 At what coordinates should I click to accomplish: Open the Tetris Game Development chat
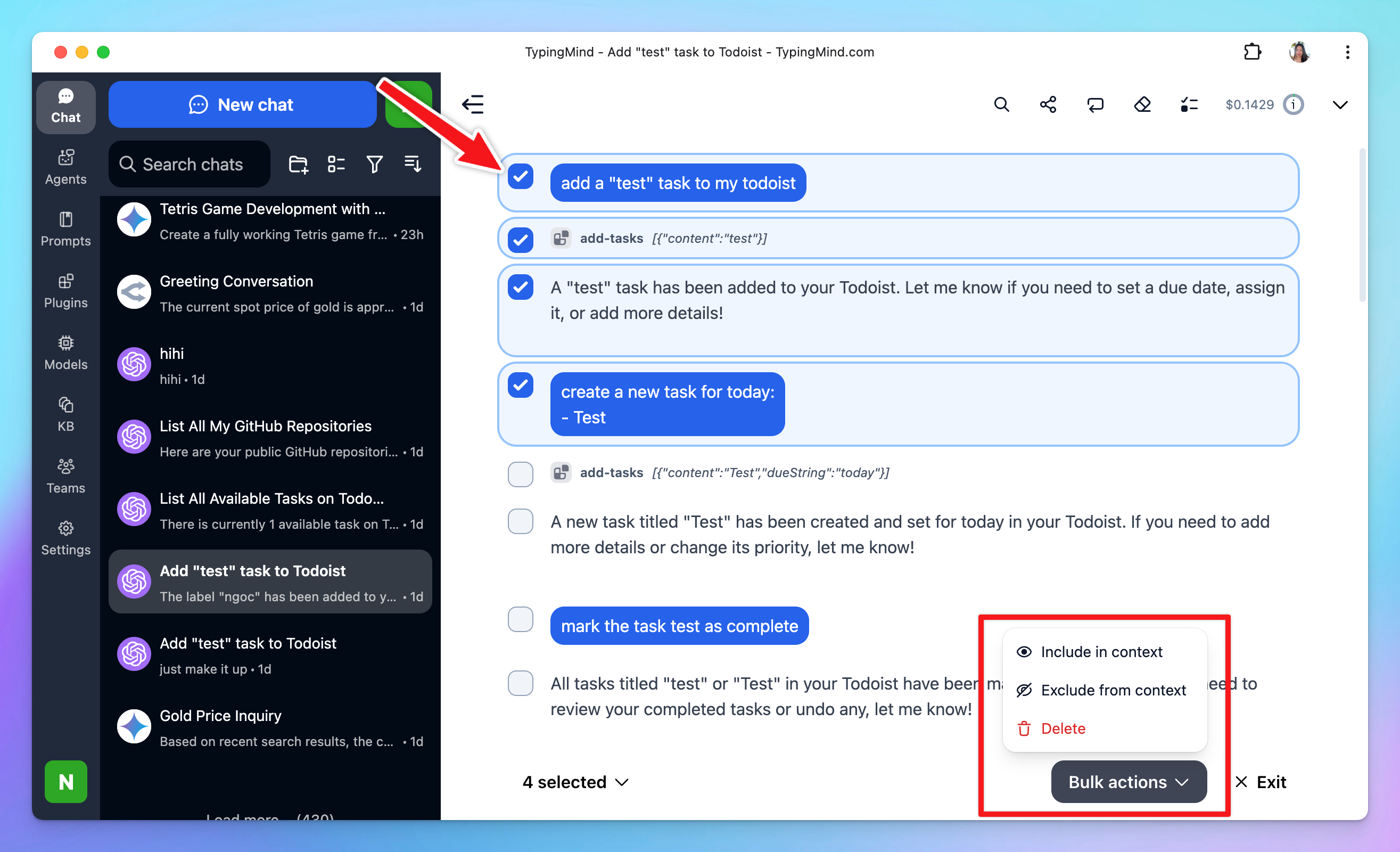[270, 221]
